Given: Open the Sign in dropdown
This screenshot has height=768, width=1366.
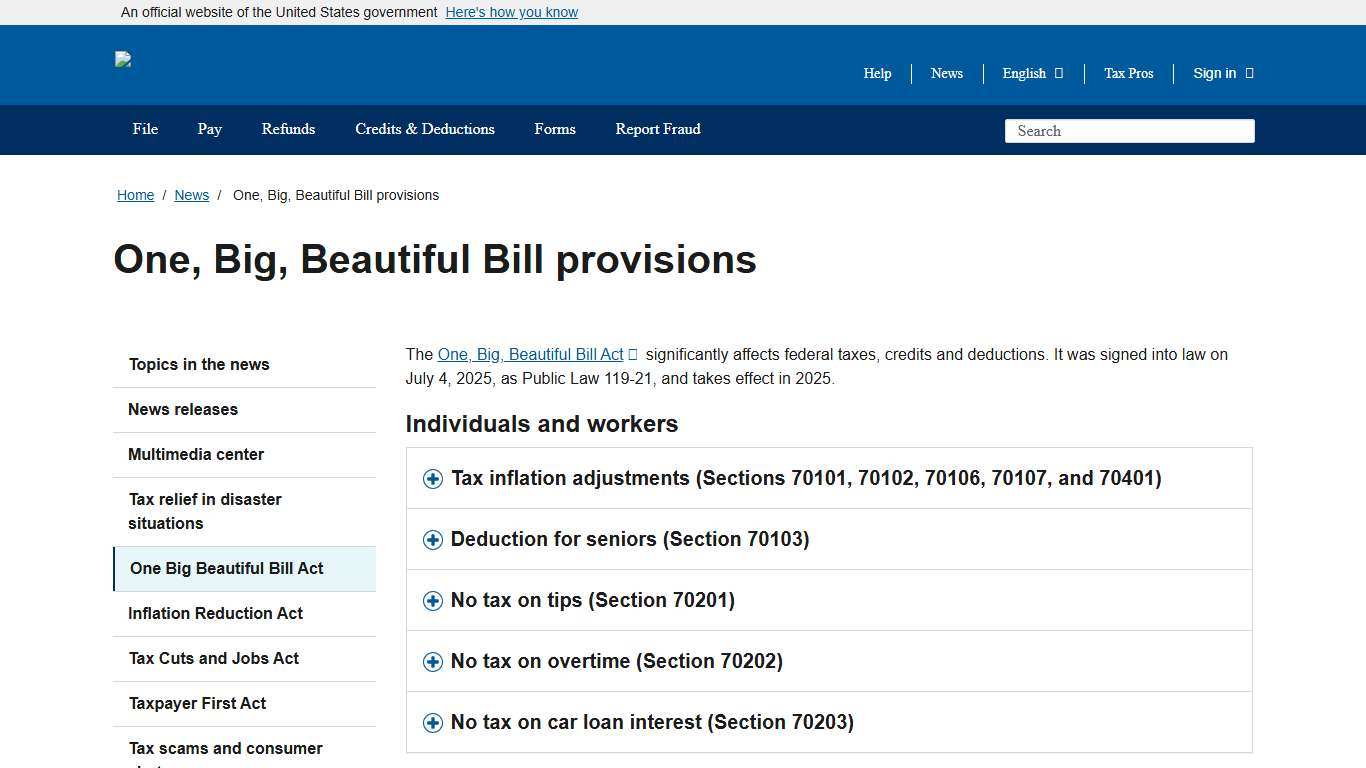Looking at the screenshot, I should coord(1221,73).
